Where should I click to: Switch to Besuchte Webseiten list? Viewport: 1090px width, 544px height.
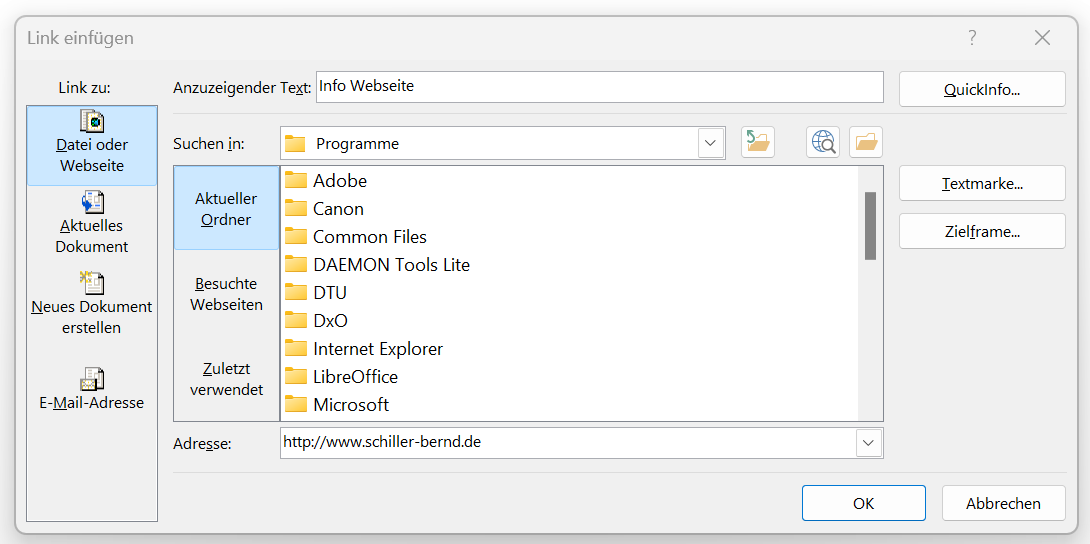pyautogui.click(x=226, y=294)
